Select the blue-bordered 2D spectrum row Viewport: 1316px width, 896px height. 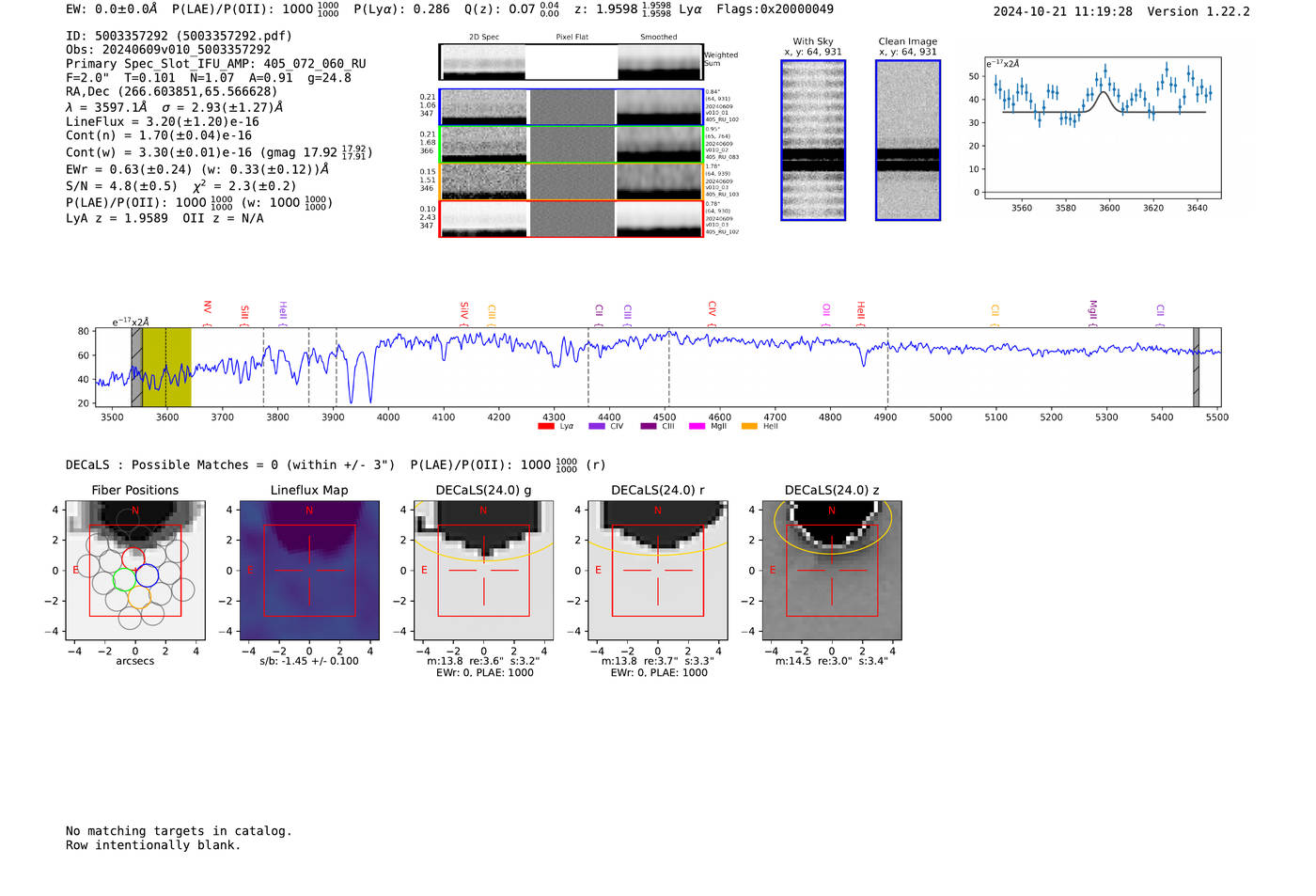(x=572, y=107)
